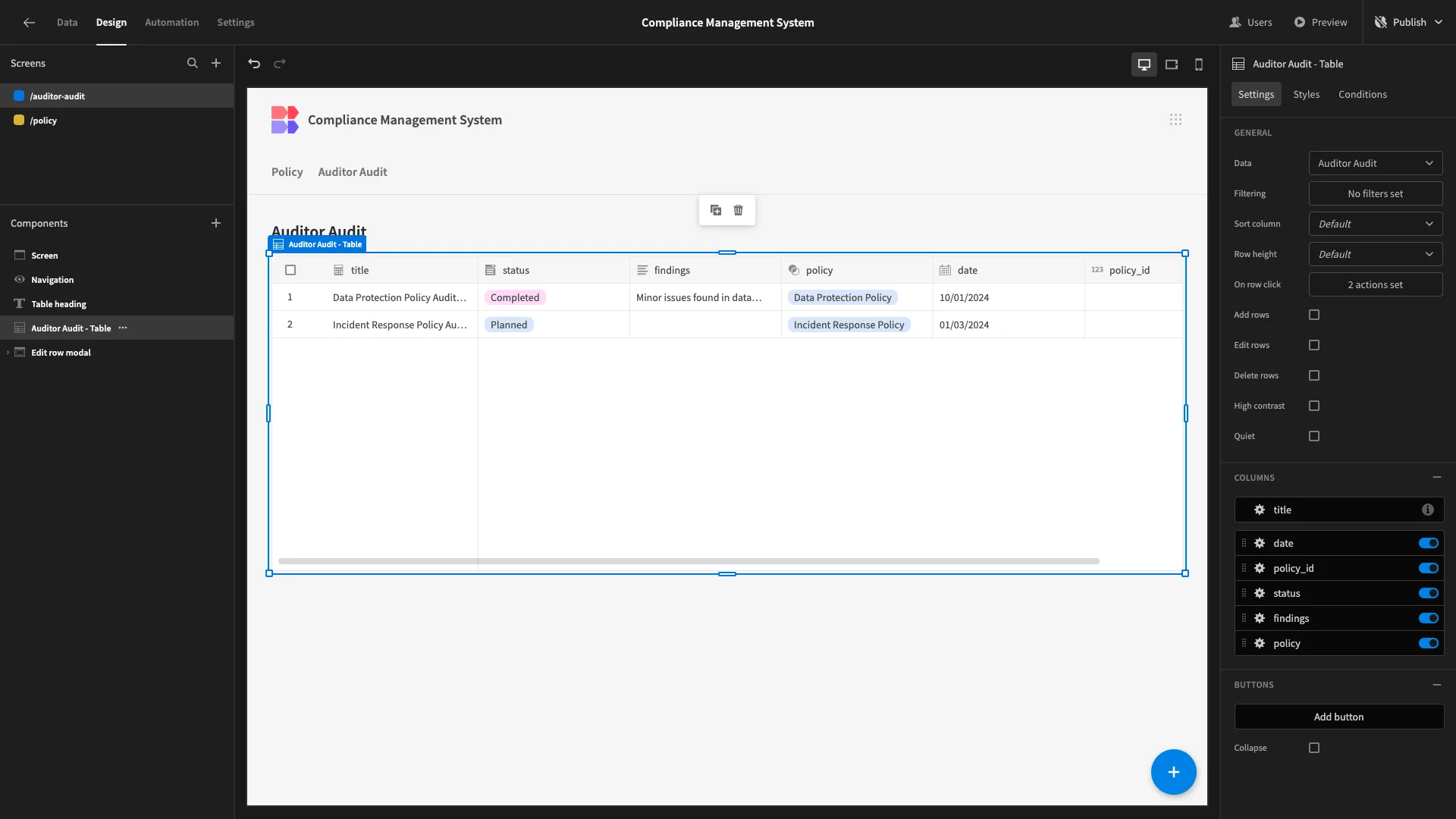The image size is (1456, 819).
Task: Open the top Settings tab
Action: (x=236, y=23)
